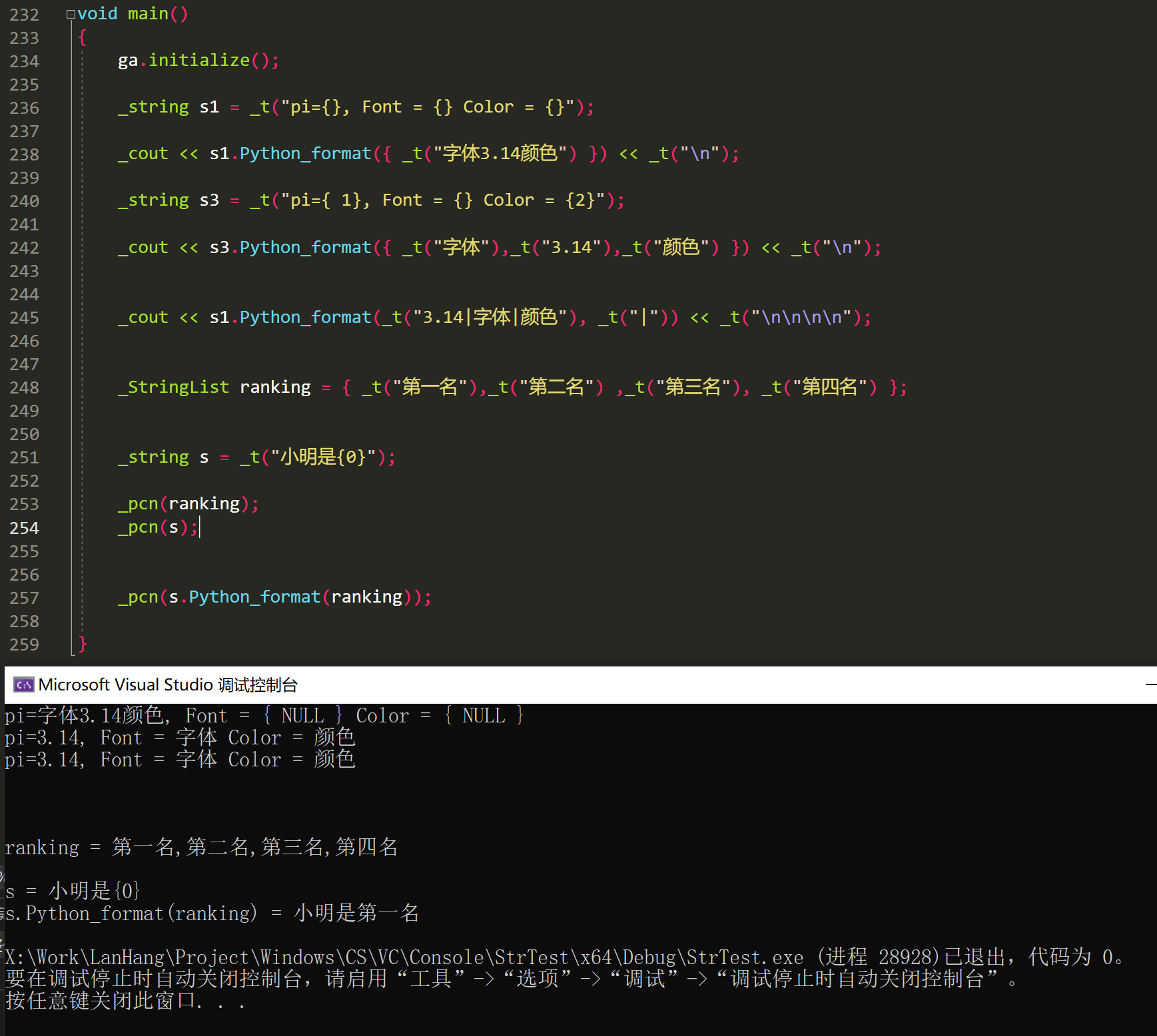This screenshot has width=1157, height=1036.
Task: Click the '按任意键关闭此窗口' prompt line
Action: pyautogui.click(x=125, y=1001)
